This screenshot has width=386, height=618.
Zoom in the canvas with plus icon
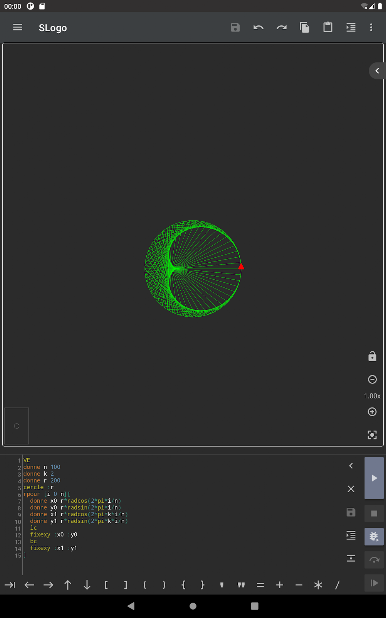click(x=372, y=412)
